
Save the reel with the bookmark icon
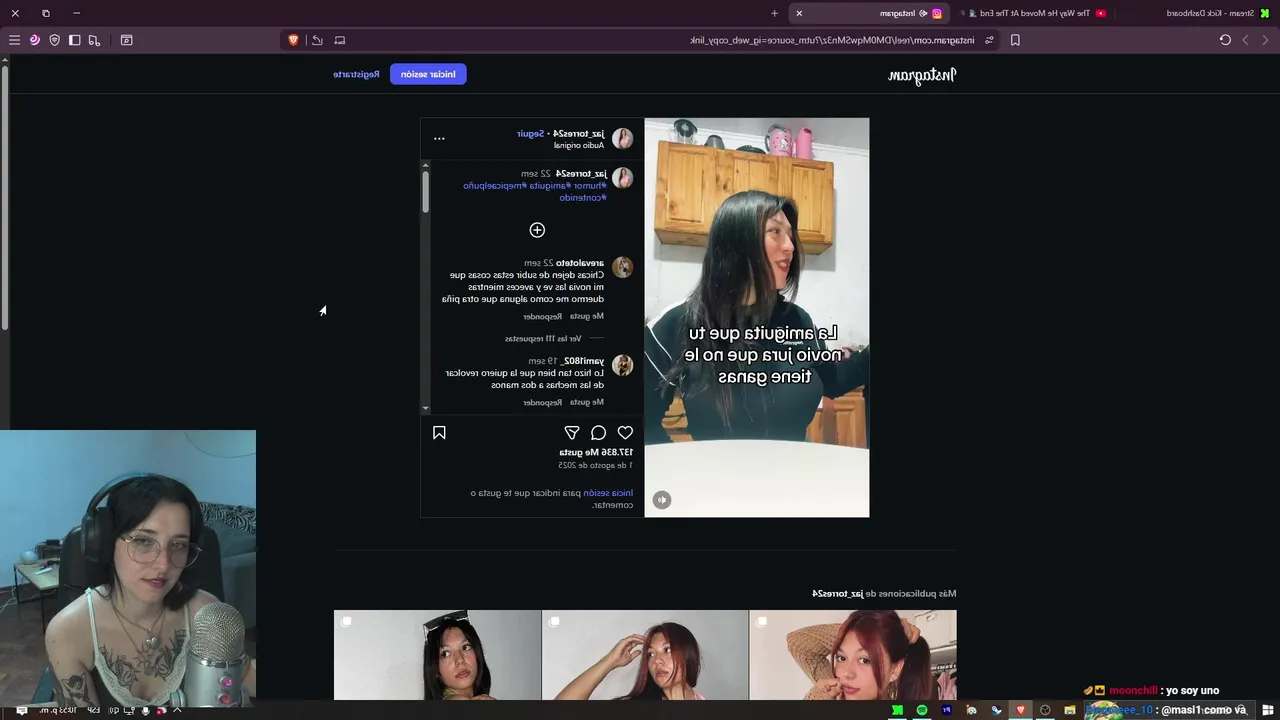439,433
